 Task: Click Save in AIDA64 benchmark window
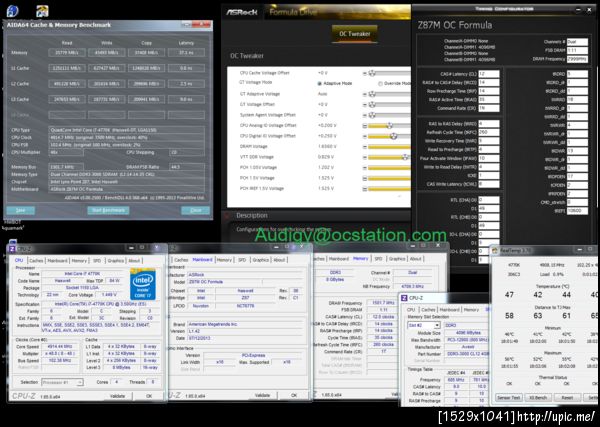[x=21, y=210]
